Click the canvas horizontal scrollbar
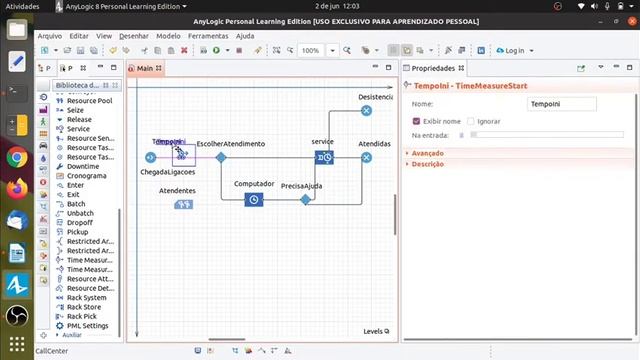The width and height of the screenshot is (640, 360). pos(227,339)
